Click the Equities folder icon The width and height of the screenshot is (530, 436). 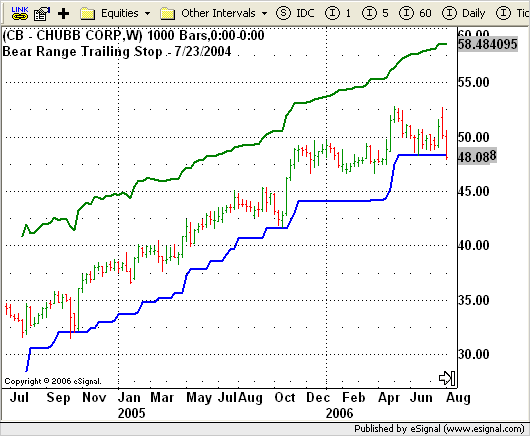[x=88, y=14]
